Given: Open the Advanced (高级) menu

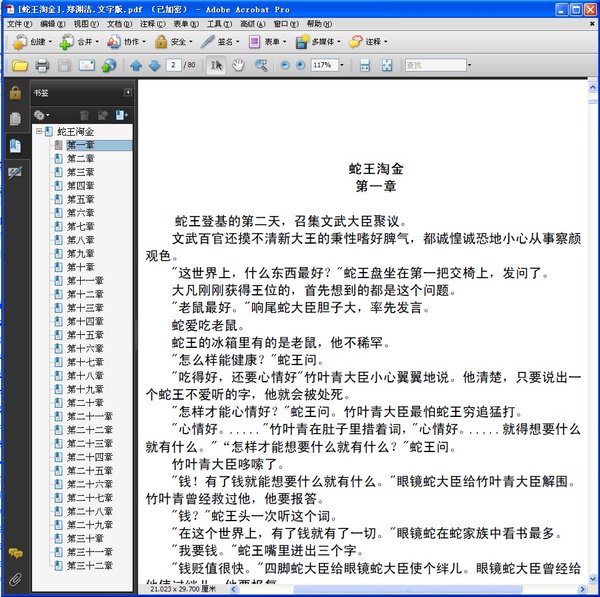Looking at the screenshot, I should pyautogui.click(x=253, y=24).
